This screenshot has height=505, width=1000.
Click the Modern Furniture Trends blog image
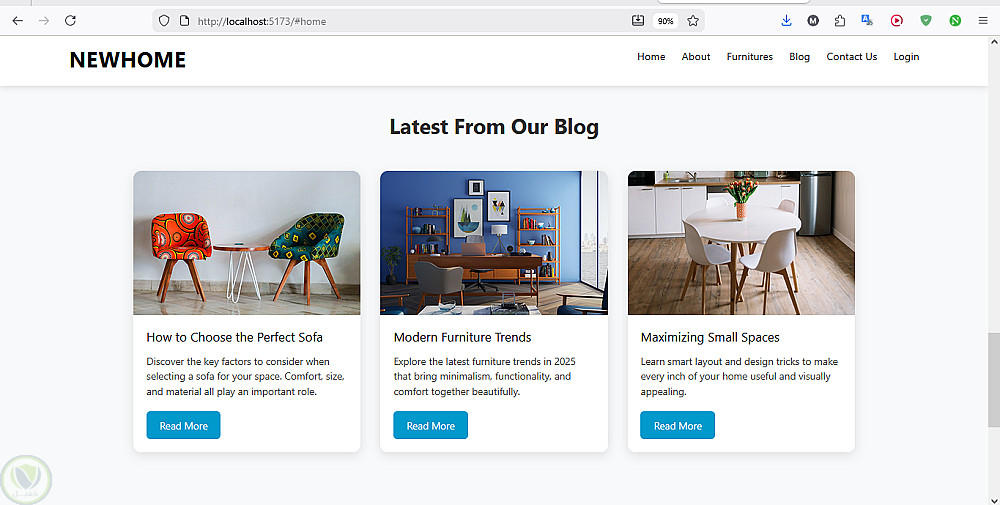coord(493,243)
